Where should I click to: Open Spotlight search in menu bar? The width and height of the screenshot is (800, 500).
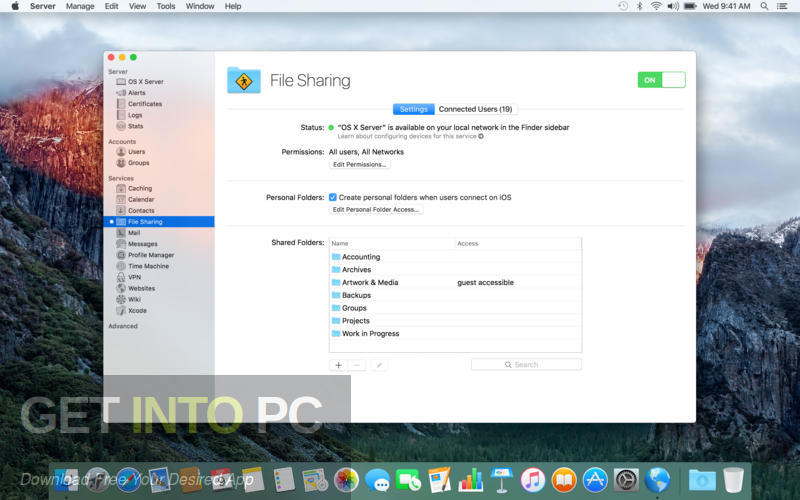(x=764, y=6)
